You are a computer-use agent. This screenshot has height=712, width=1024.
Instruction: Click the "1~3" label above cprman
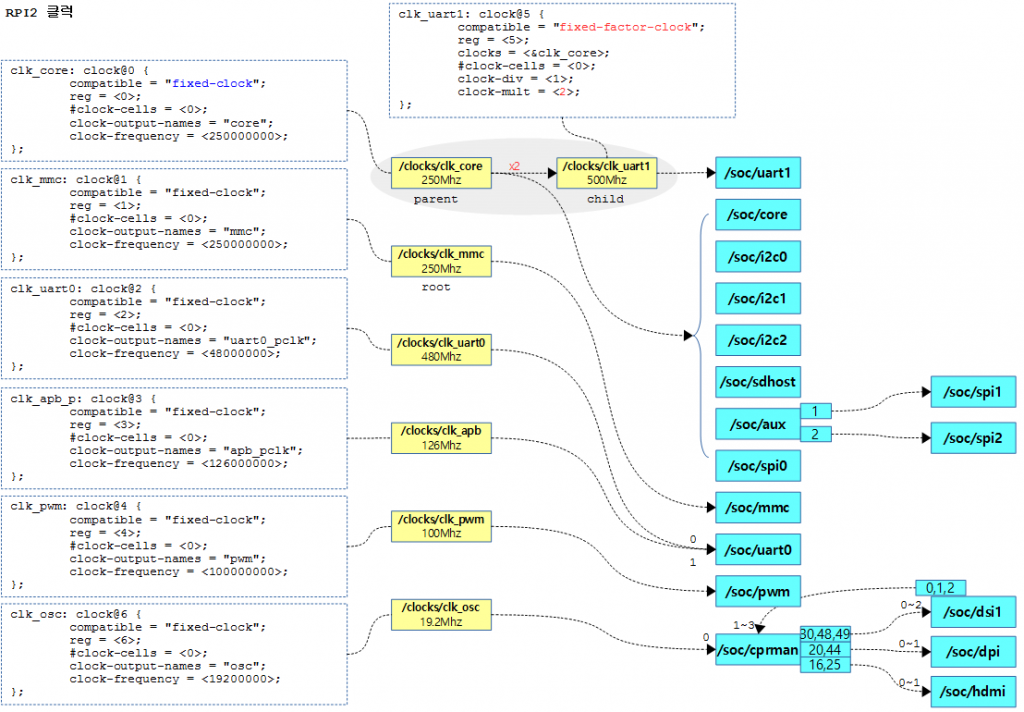(x=743, y=625)
